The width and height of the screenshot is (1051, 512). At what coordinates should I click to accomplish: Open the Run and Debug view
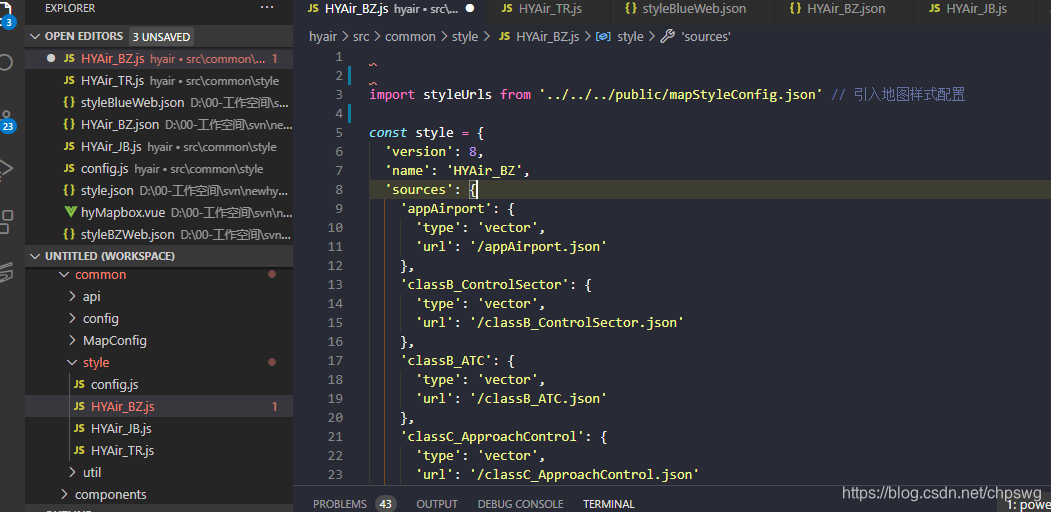click(7, 168)
